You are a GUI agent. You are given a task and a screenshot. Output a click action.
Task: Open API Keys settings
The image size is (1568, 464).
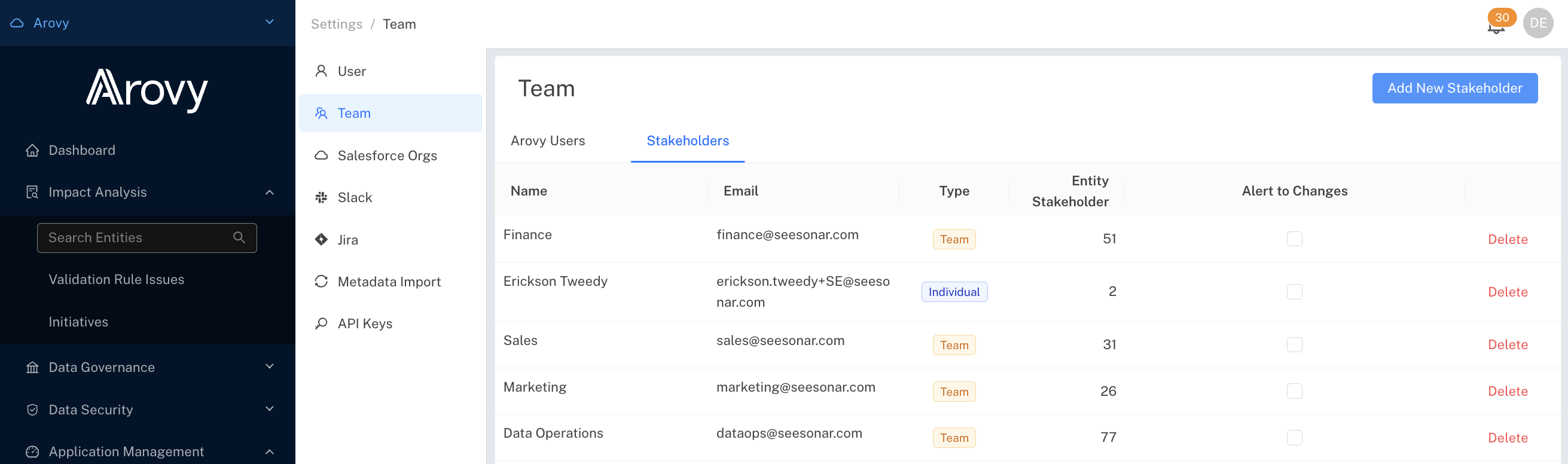coord(391,323)
